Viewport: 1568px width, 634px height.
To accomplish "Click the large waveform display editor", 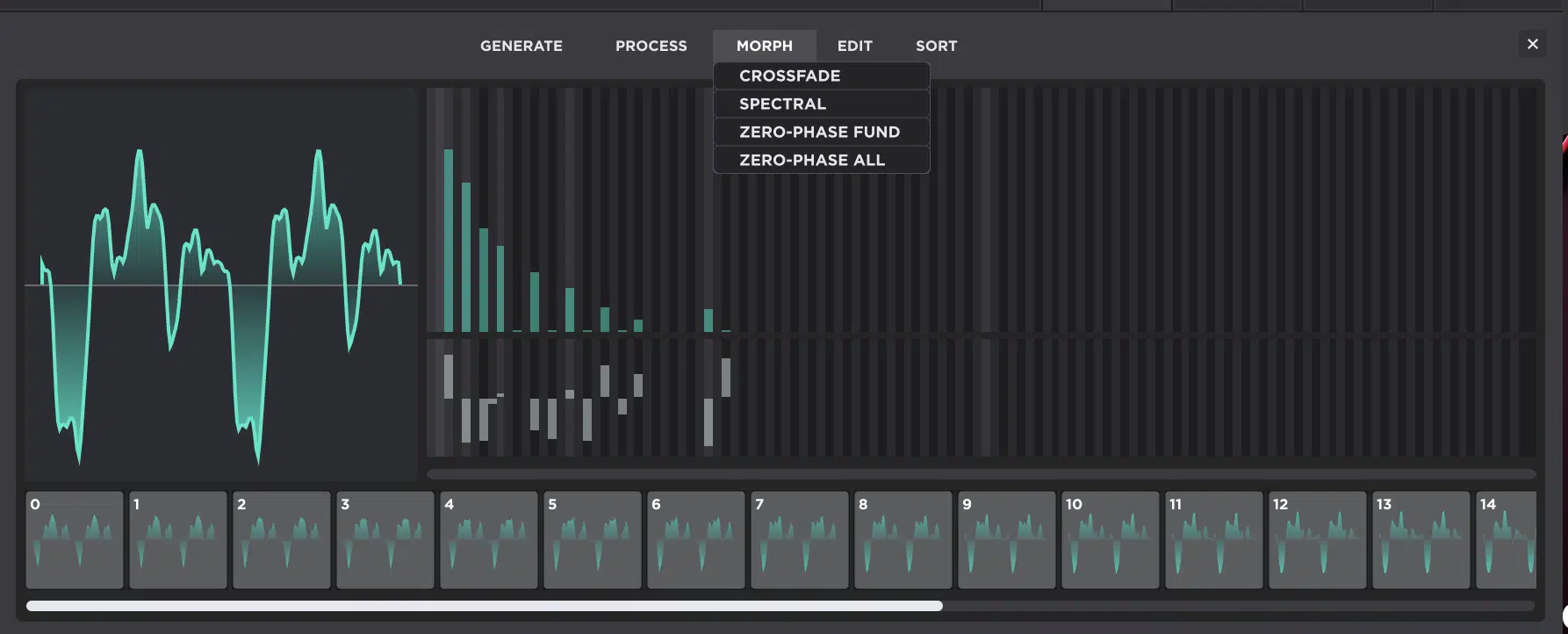I will coord(221,284).
